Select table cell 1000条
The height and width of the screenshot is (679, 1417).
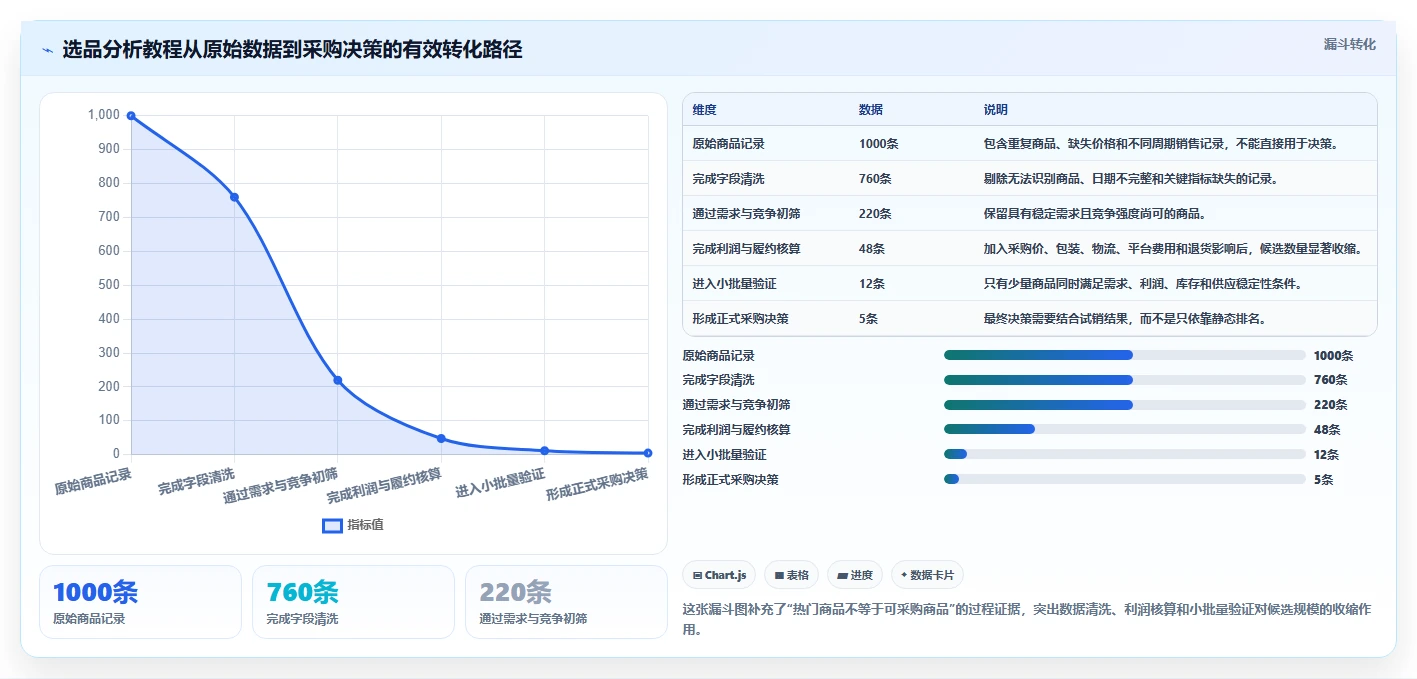coord(879,144)
